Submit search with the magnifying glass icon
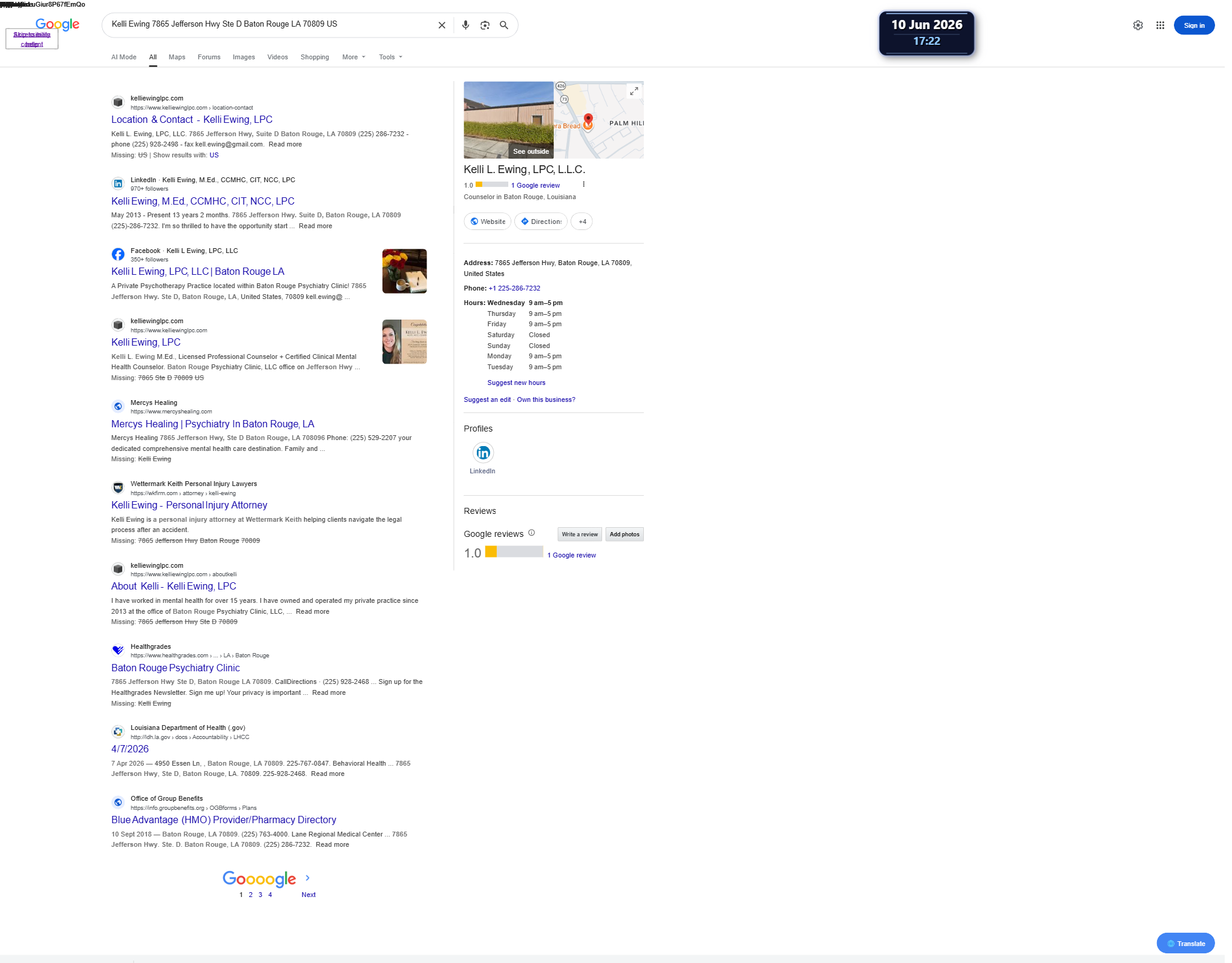This screenshot has width=1232, height=963. [x=504, y=25]
